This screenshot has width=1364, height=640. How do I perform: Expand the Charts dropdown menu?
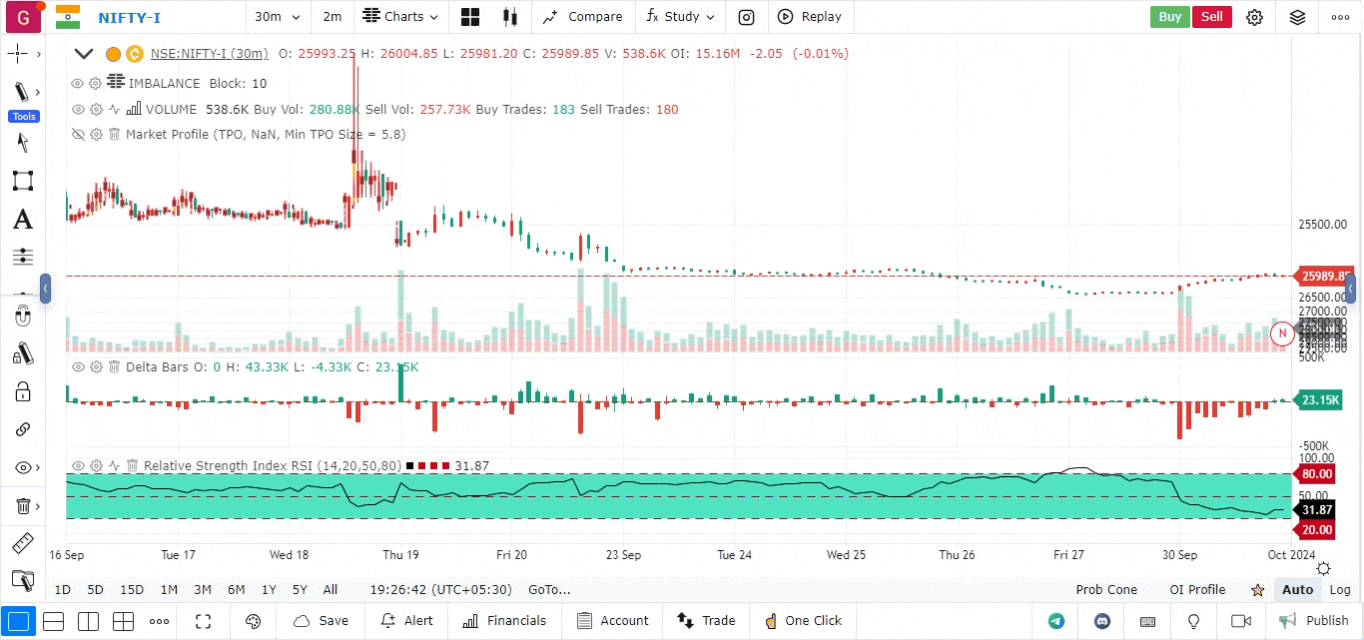coord(400,17)
